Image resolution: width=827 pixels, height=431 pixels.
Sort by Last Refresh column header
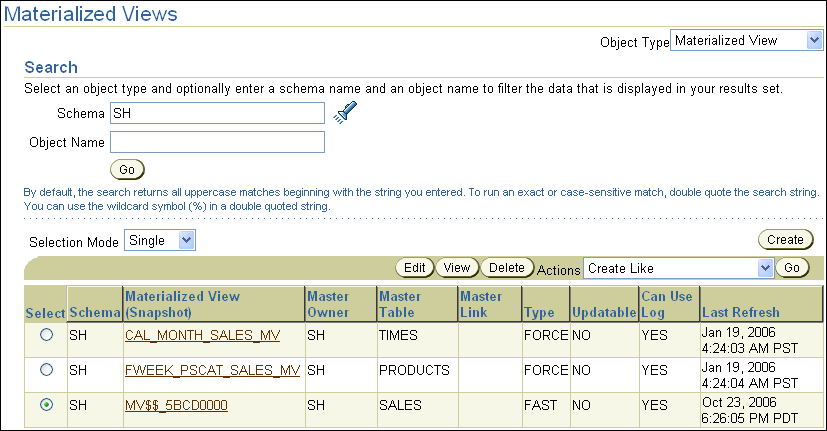click(740, 312)
